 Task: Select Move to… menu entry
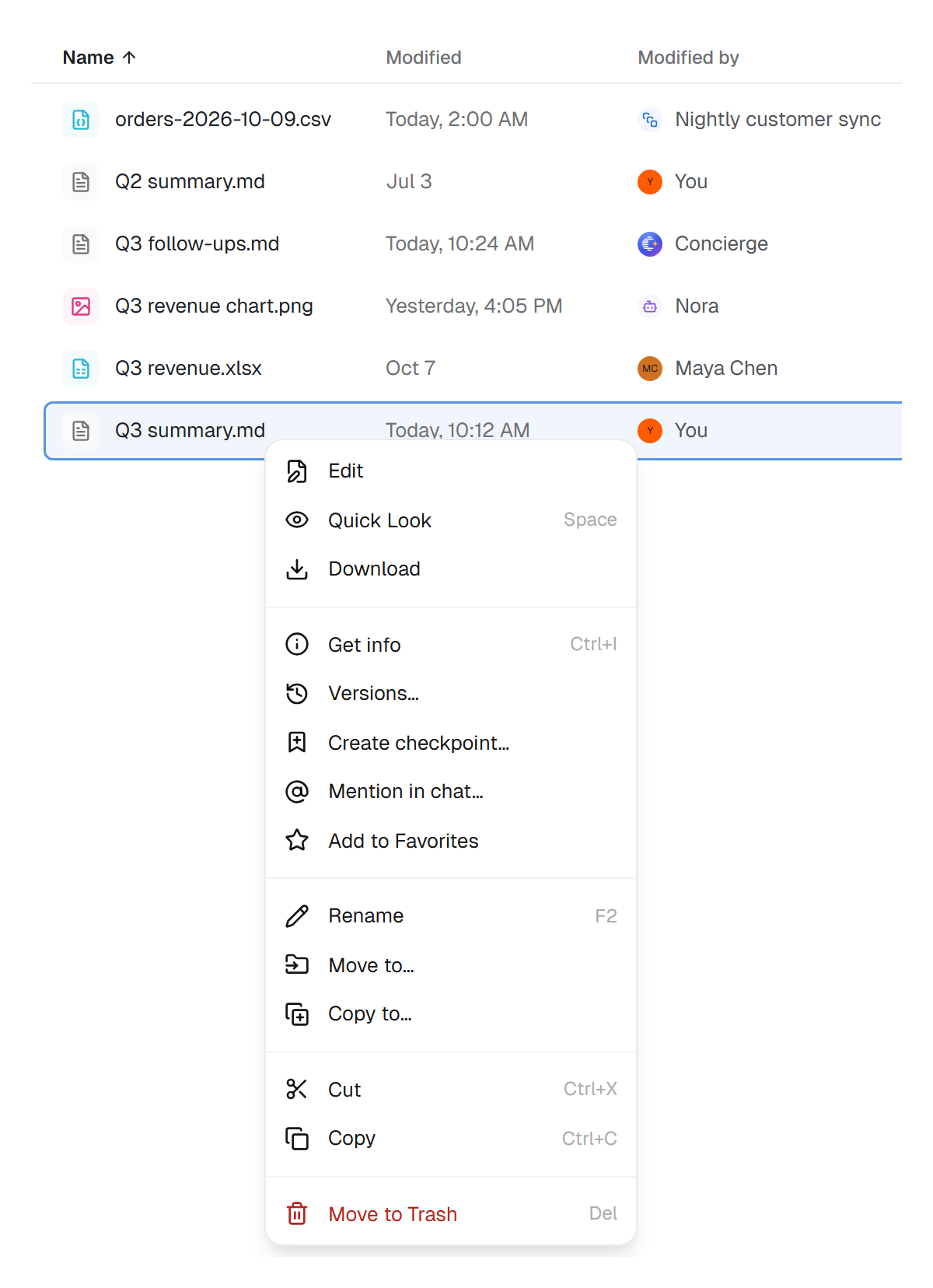click(451, 964)
